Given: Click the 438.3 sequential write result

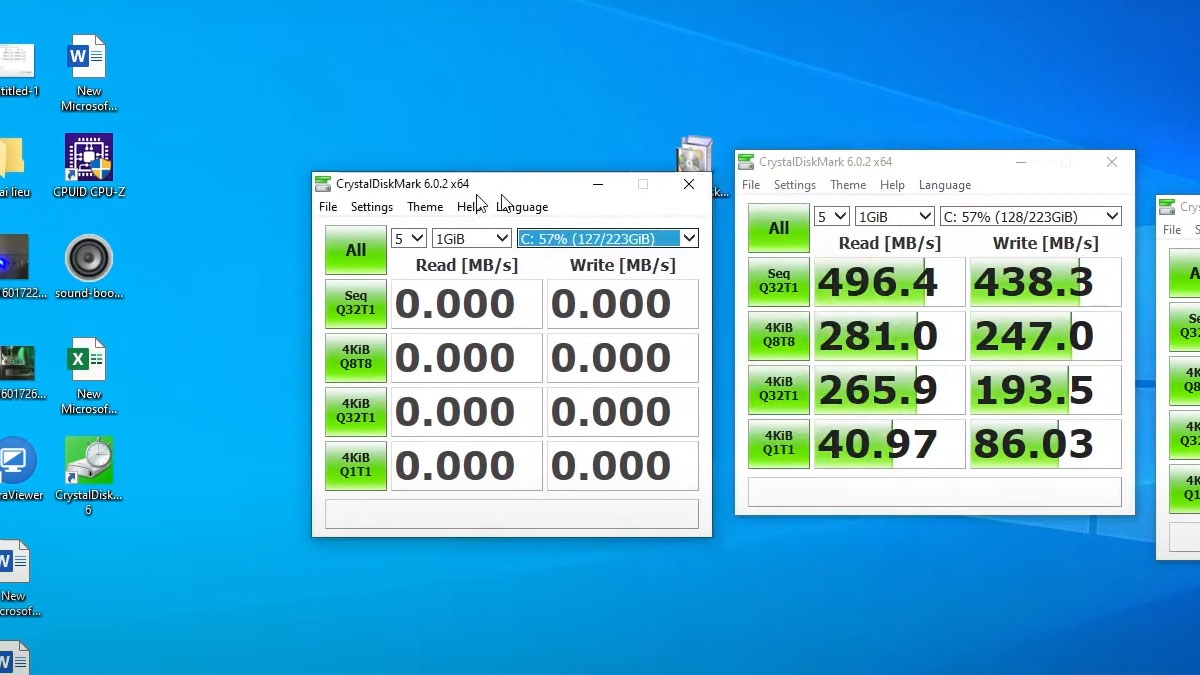Looking at the screenshot, I should point(1045,282).
